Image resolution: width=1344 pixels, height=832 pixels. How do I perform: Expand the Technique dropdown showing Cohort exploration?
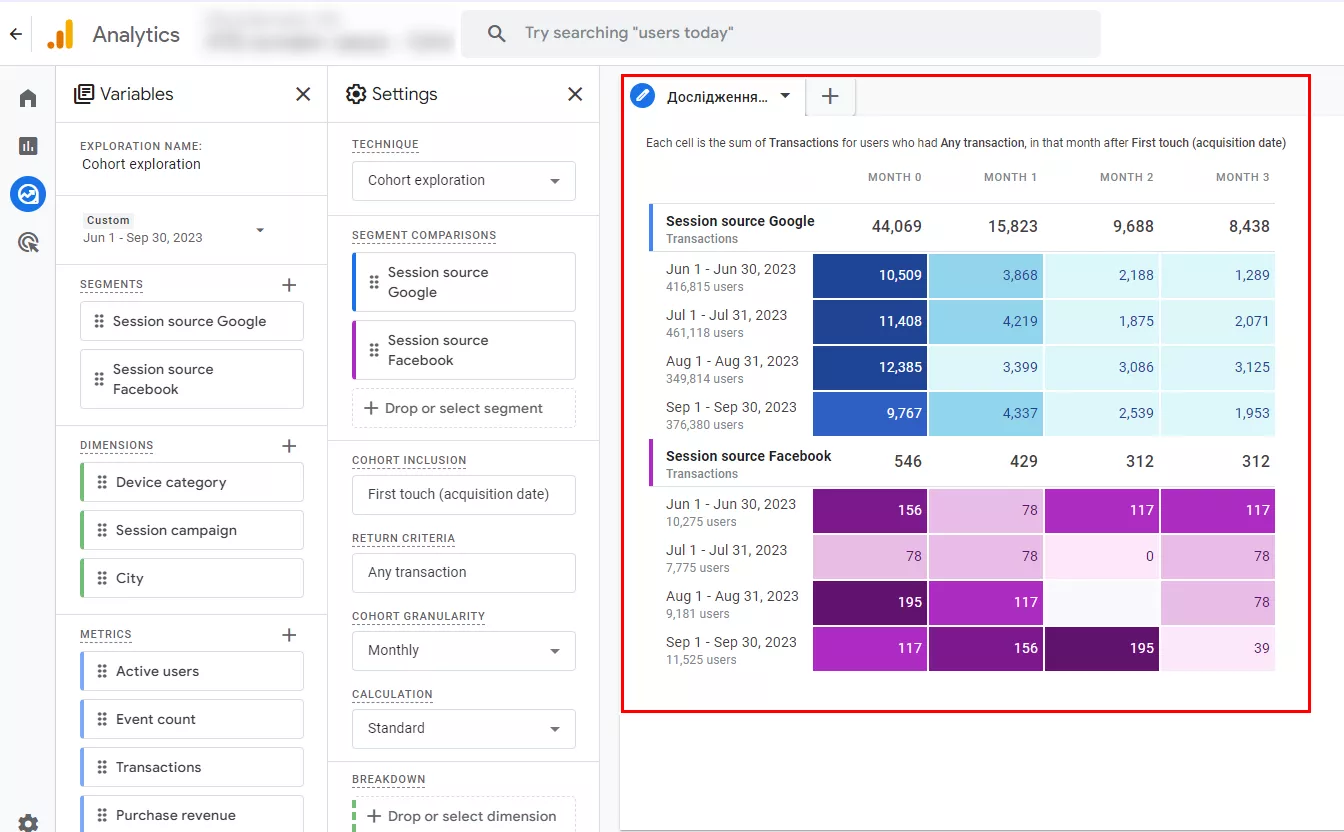(x=464, y=181)
